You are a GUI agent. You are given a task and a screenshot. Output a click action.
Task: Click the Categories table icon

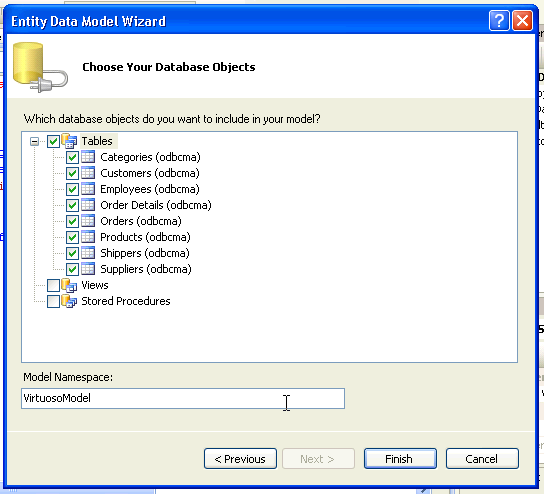[x=88, y=157]
